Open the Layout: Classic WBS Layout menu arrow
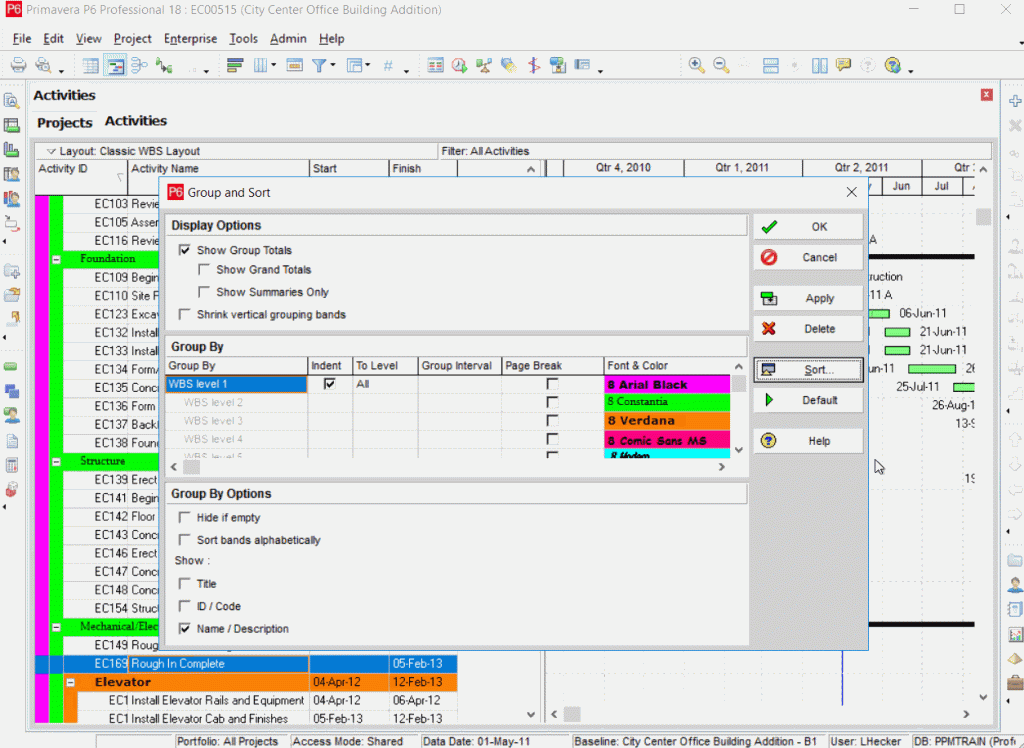 tap(51, 152)
